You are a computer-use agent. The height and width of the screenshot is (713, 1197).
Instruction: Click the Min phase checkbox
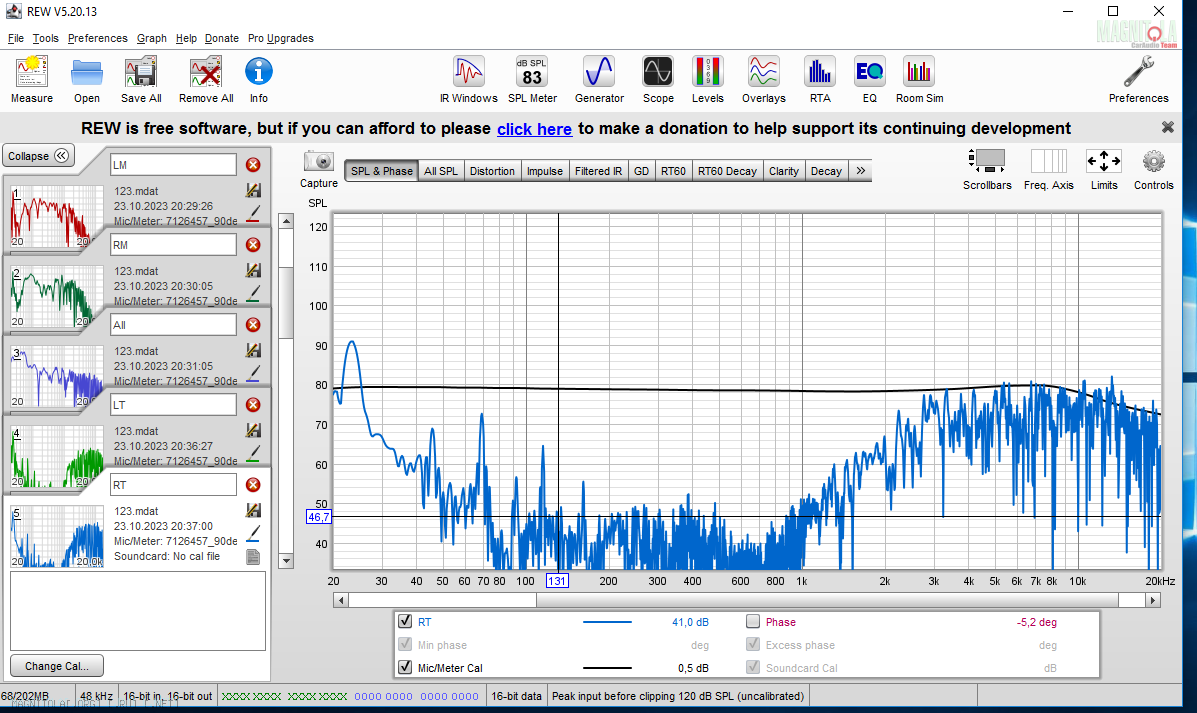pos(405,644)
